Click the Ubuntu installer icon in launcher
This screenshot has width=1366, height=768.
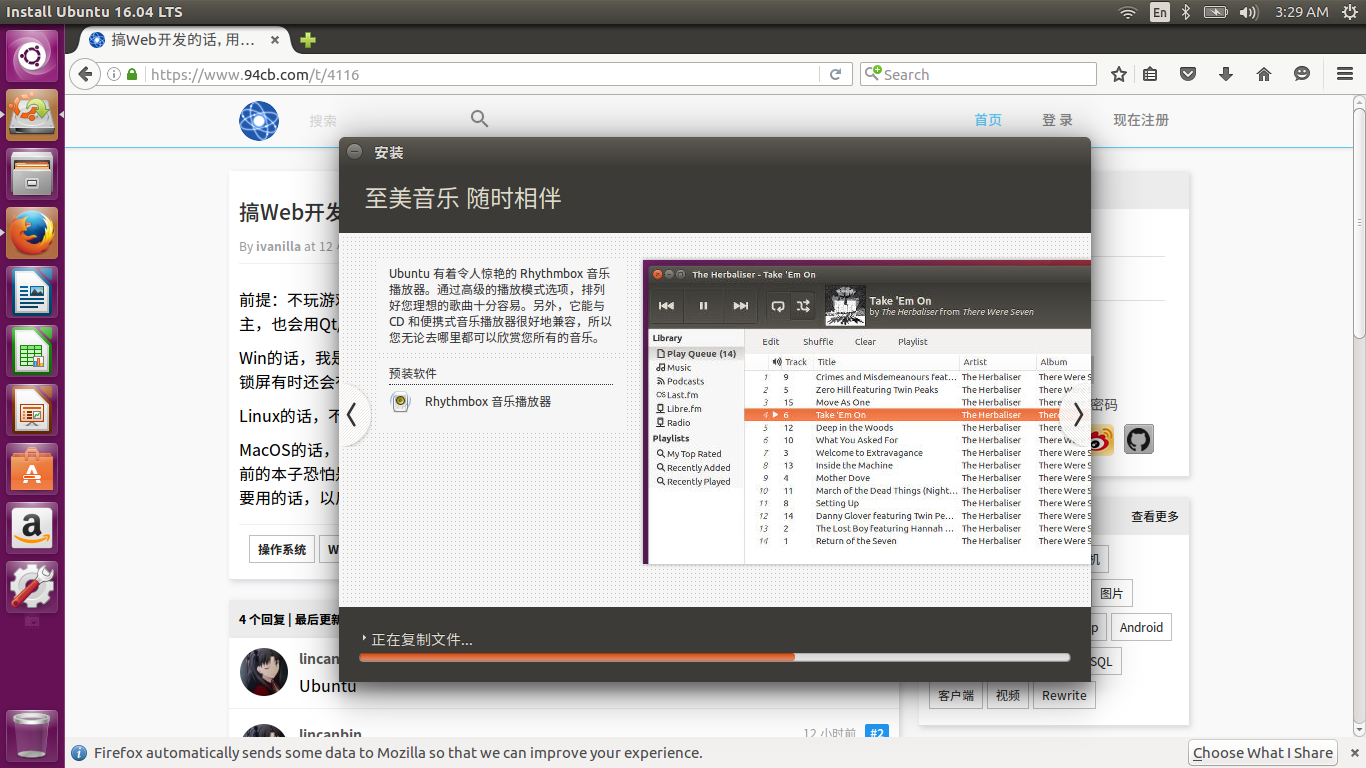click(x=33, y=114)
